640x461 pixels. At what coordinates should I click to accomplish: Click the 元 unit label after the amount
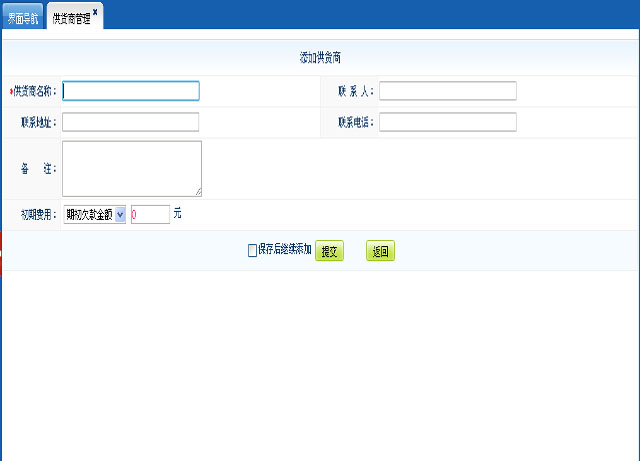tap(177, 214)
